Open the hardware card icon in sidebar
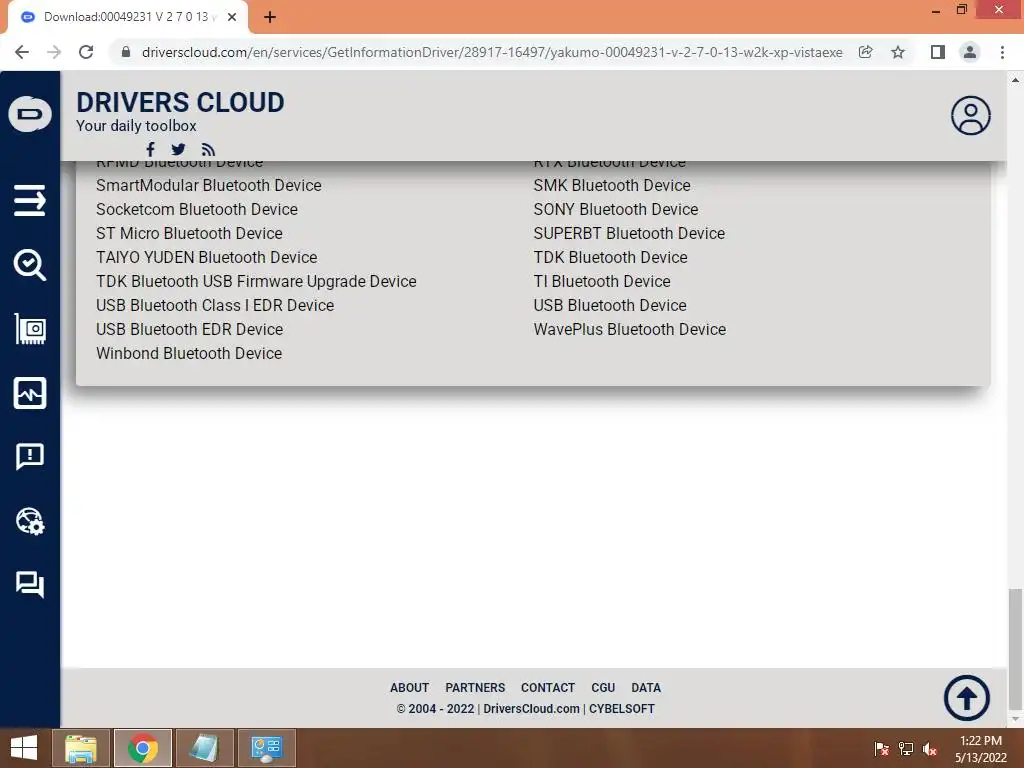 30,328
